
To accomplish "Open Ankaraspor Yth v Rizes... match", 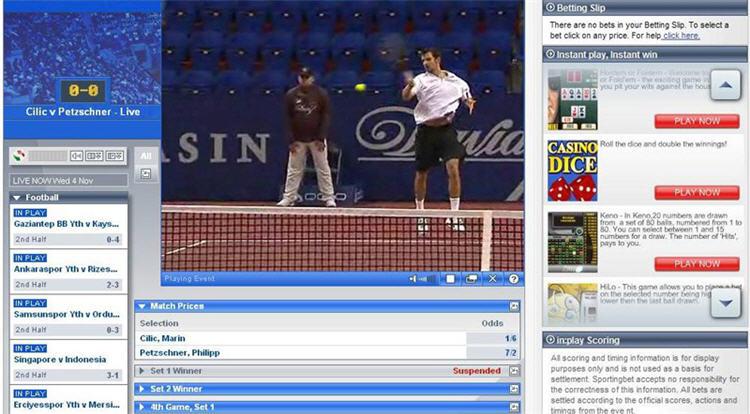I will 66,269.
